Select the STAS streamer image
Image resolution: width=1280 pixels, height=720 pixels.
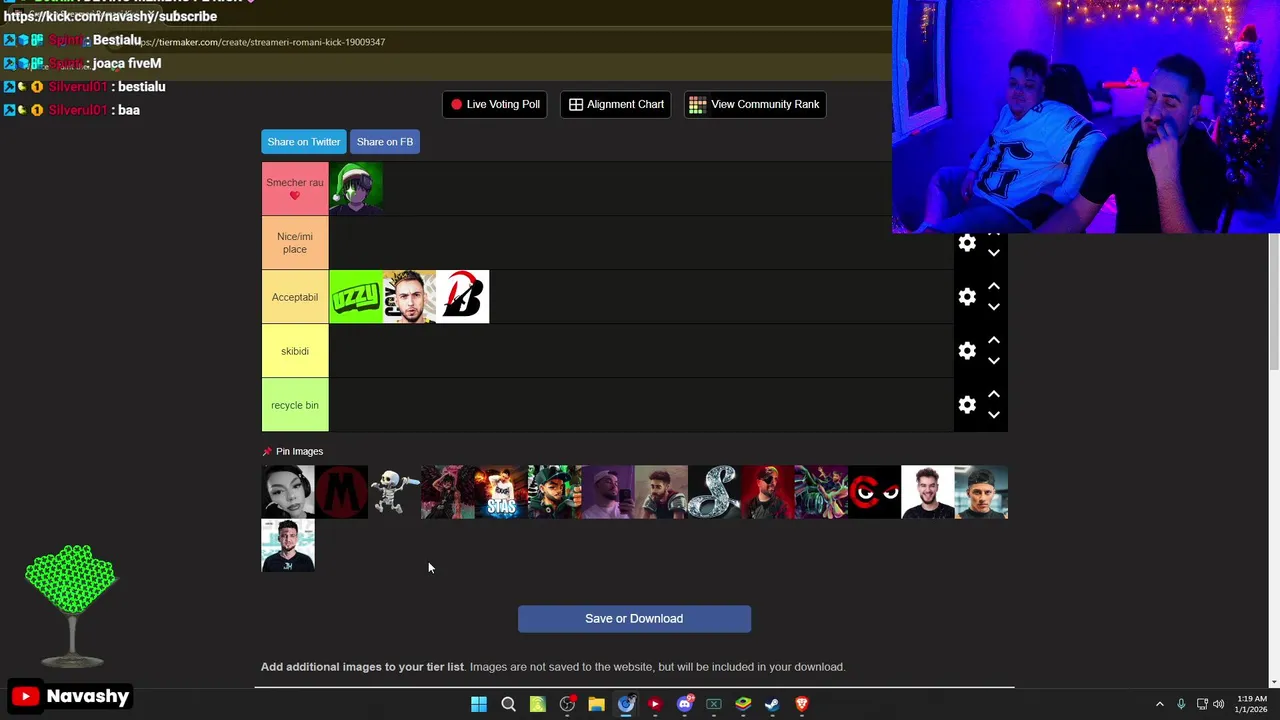pyautogui.click(x=501, y=492)
